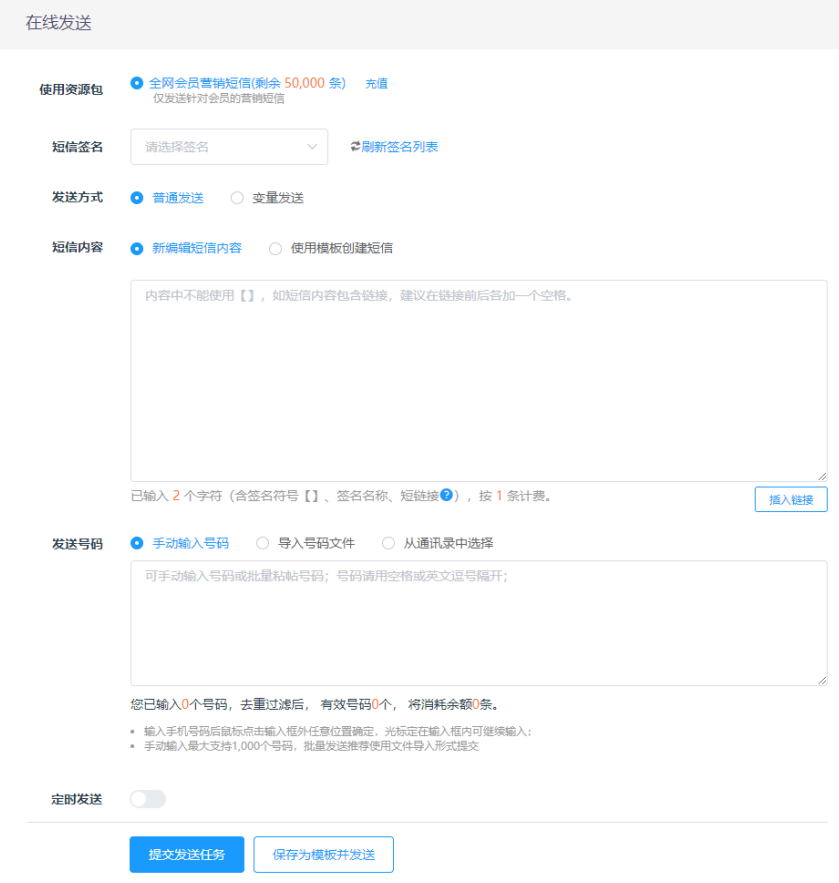The height and width of the screenshot is (883, 839).
Task: Click the blue question mark help icon
Action: click(x=447, y=494)
